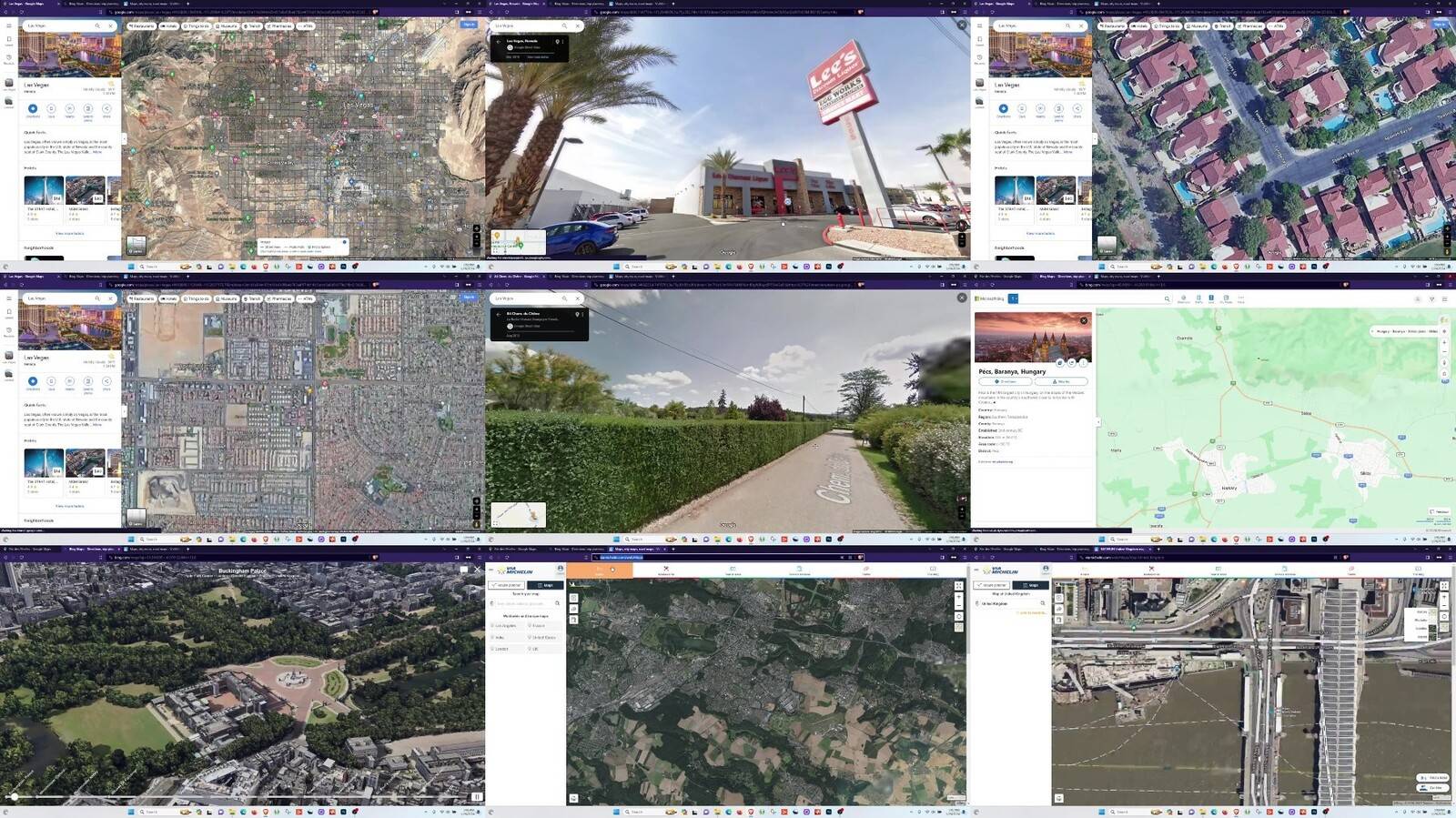
Task: Click compass control in Lee's Liquor Street View window
Action: pos(962,226)
